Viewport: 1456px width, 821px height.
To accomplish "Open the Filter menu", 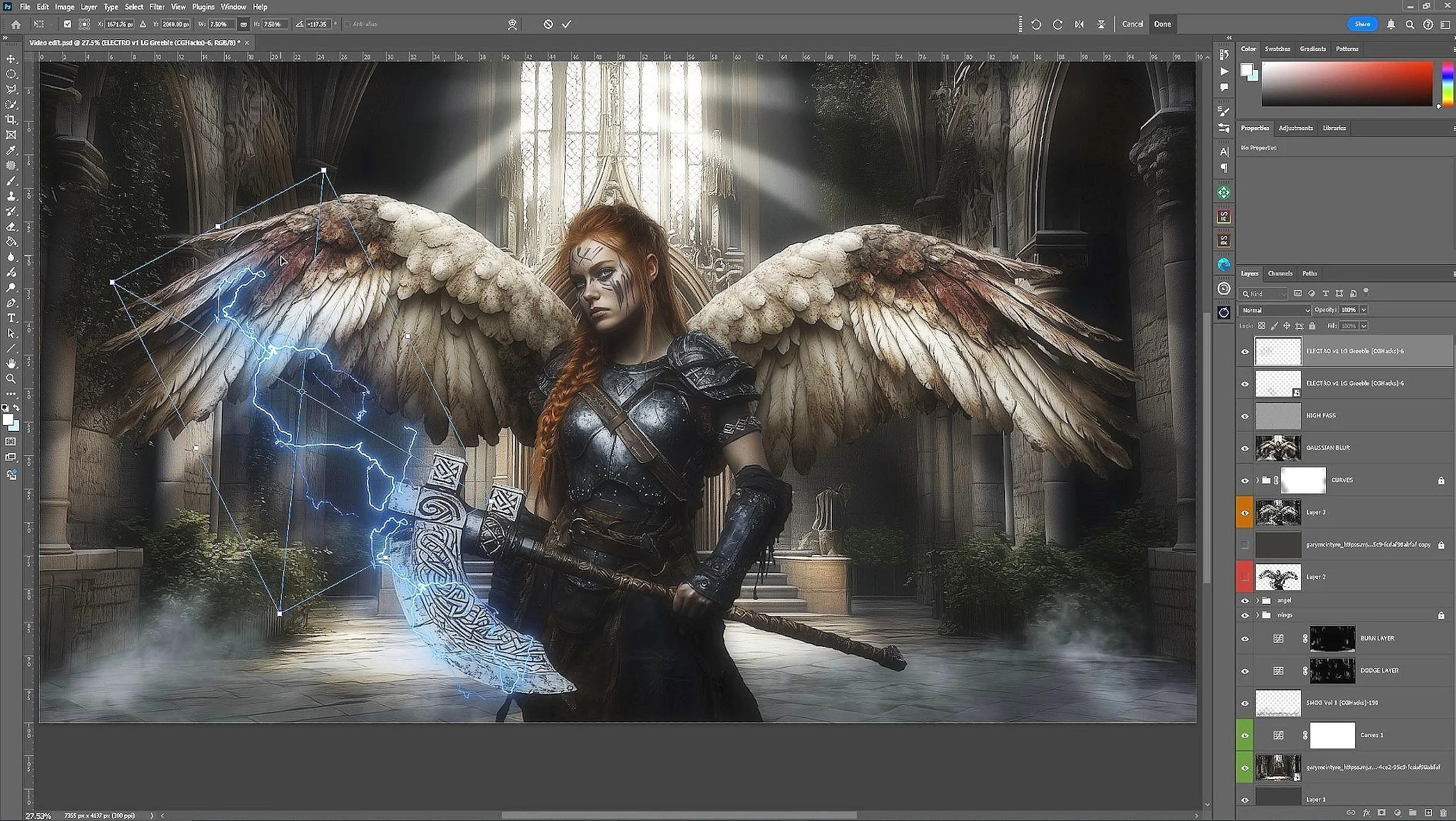I will [157, 7].
